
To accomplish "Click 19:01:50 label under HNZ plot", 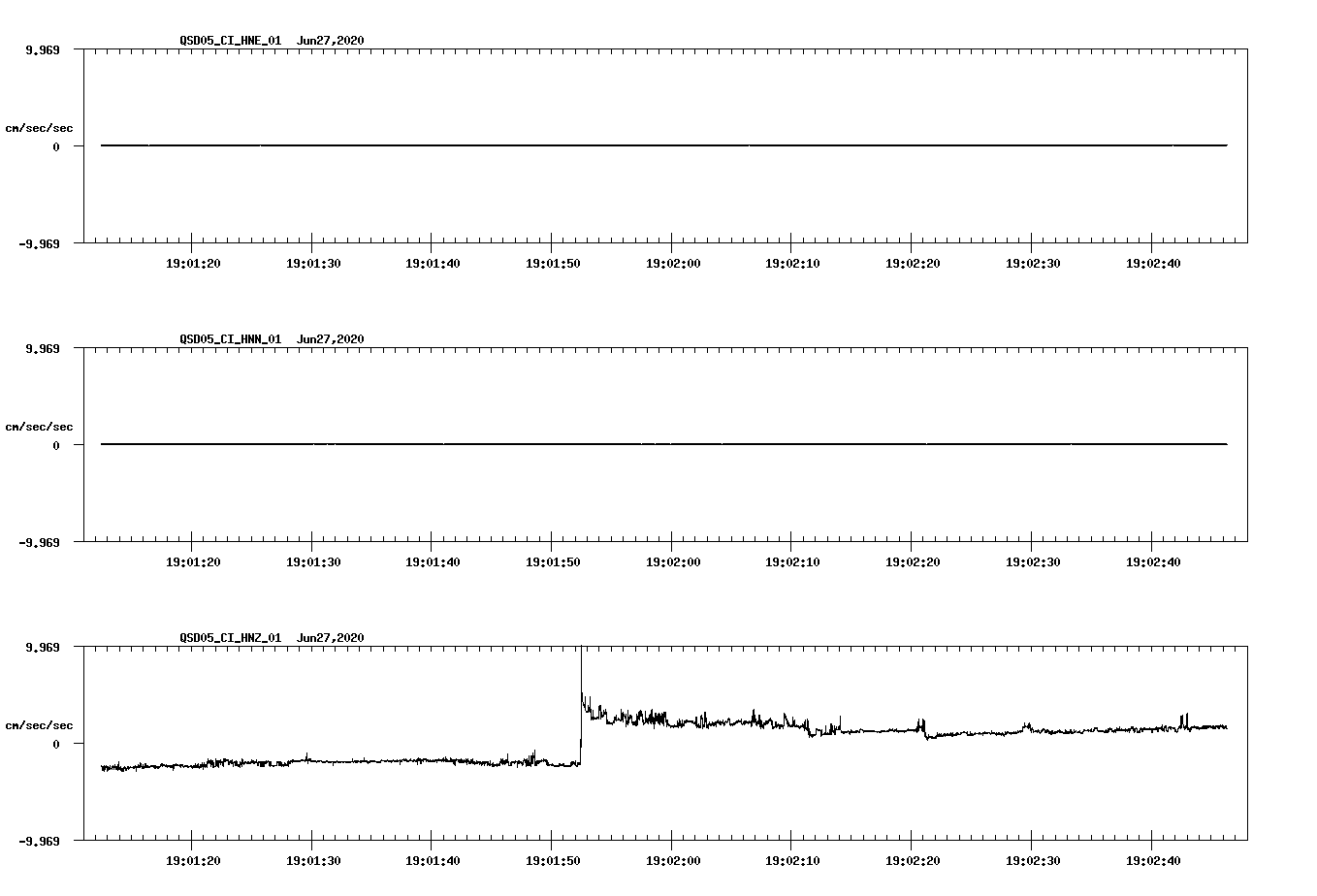I will pos(552,861).
